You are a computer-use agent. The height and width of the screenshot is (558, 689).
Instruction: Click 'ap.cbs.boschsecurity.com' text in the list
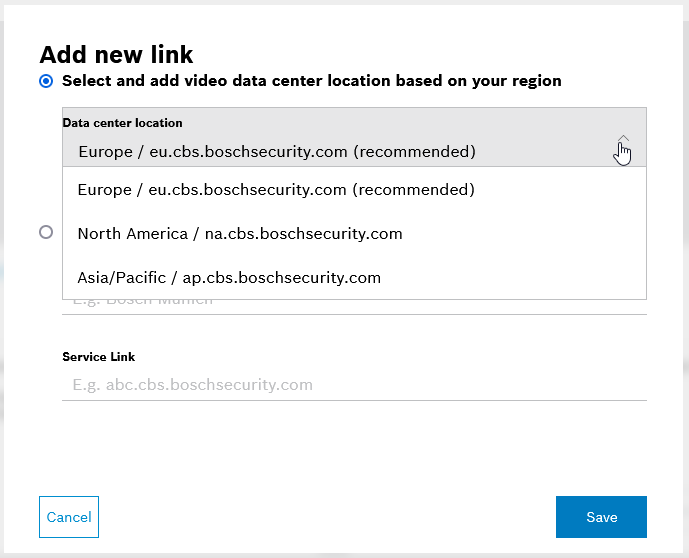282,278
